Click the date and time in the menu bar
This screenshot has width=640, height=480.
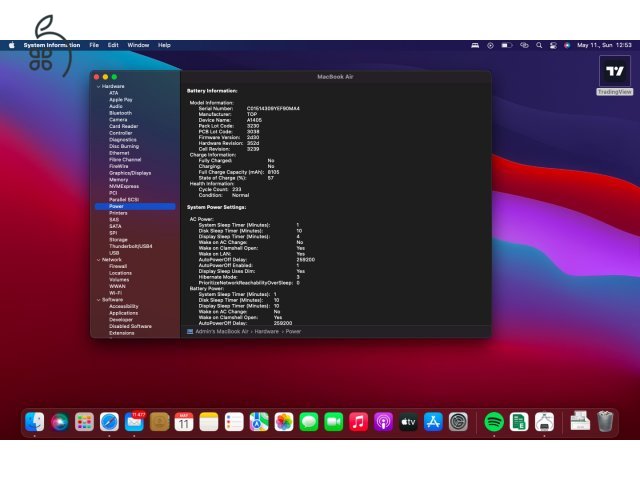[604, 45]
